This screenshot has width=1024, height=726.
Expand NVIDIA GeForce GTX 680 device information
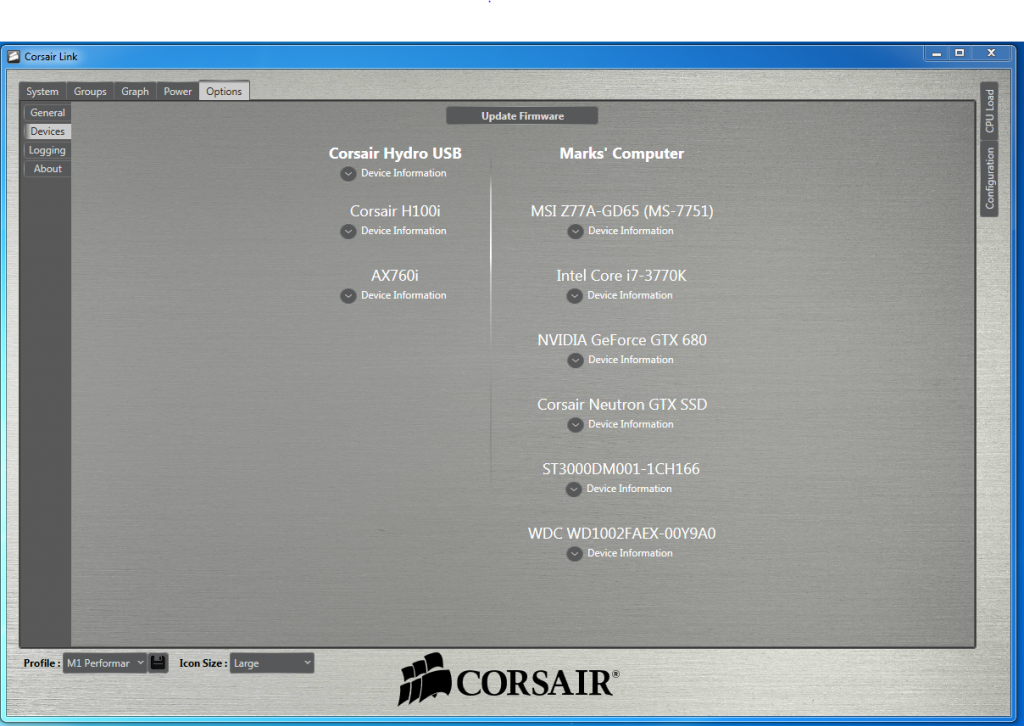click(x=575, y=360)
